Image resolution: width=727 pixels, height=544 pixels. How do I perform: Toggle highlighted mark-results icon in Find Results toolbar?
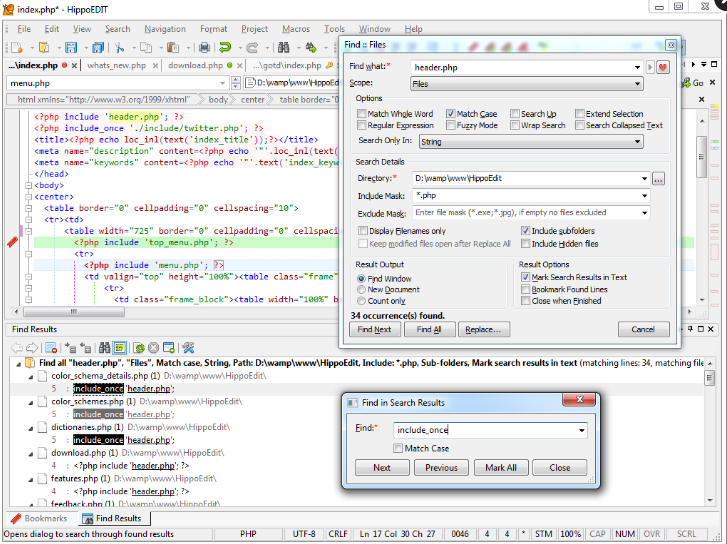120,348
